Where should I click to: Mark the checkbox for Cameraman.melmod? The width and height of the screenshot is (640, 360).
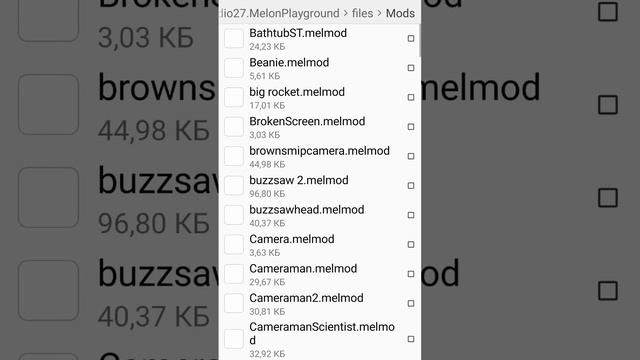[x=411, y=274]
